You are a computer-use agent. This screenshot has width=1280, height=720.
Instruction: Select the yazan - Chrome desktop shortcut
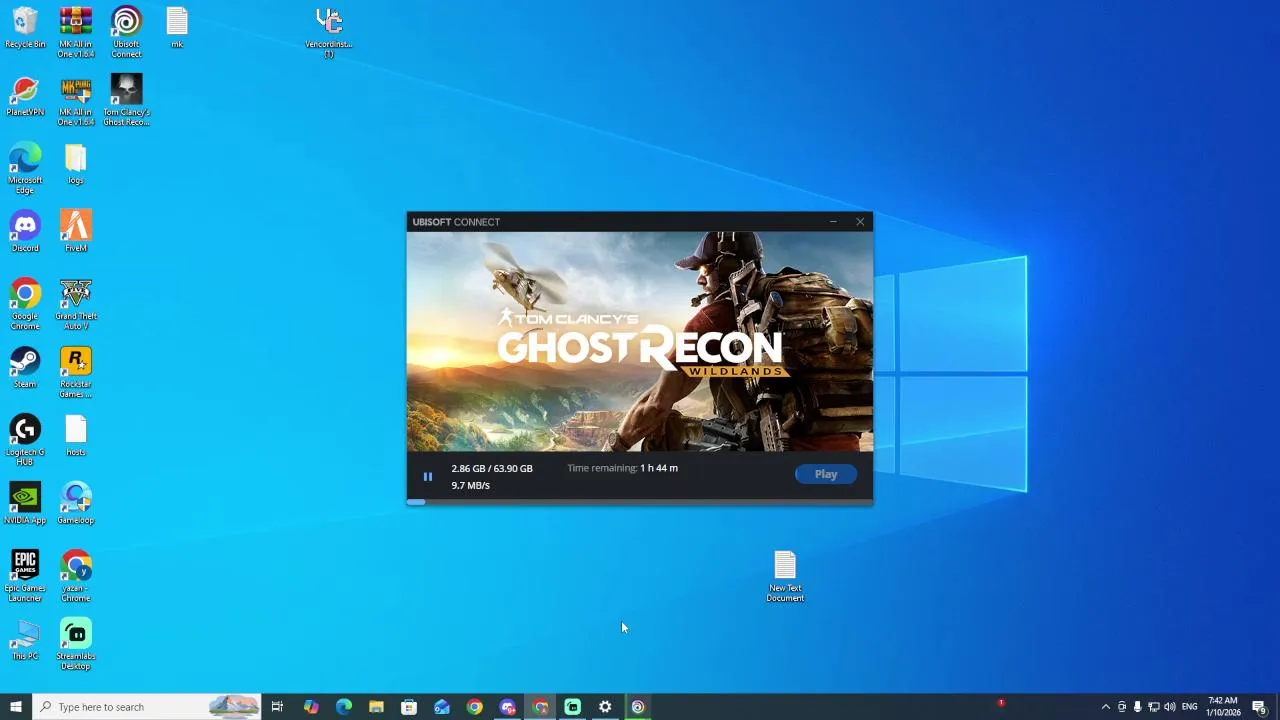(76, 576)
